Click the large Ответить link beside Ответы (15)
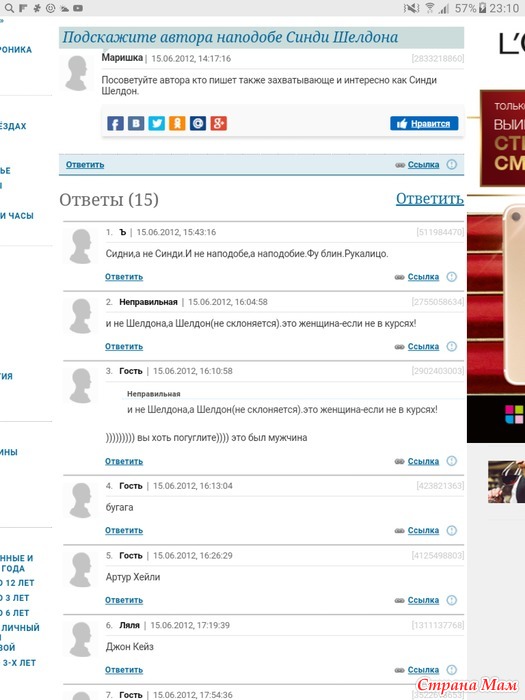This screenshot has height=700, width=525. pyautogui.click(x=429, y=199)
